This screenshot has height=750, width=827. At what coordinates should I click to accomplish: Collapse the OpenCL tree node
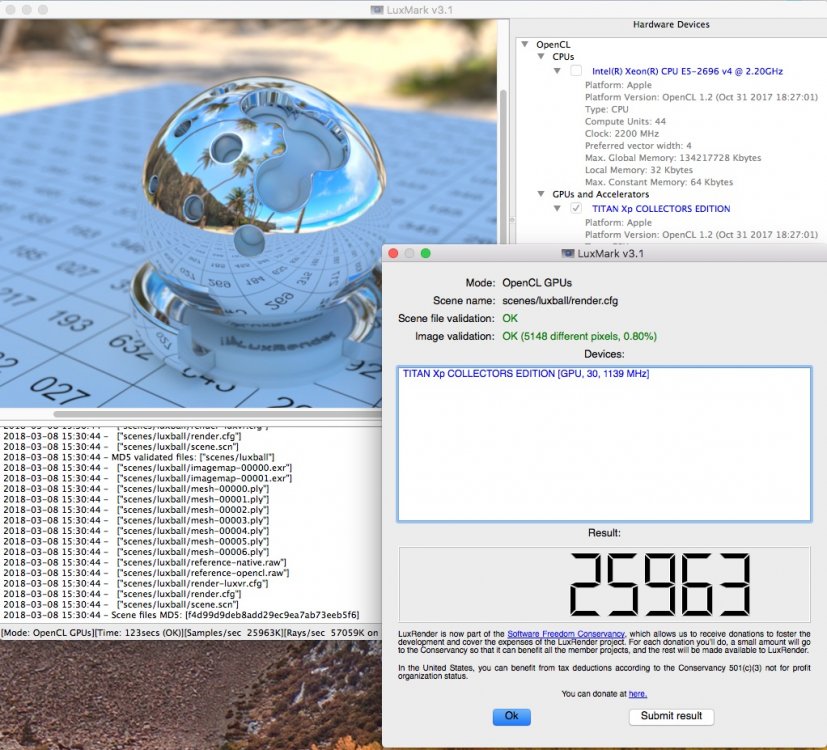(525, 44)
